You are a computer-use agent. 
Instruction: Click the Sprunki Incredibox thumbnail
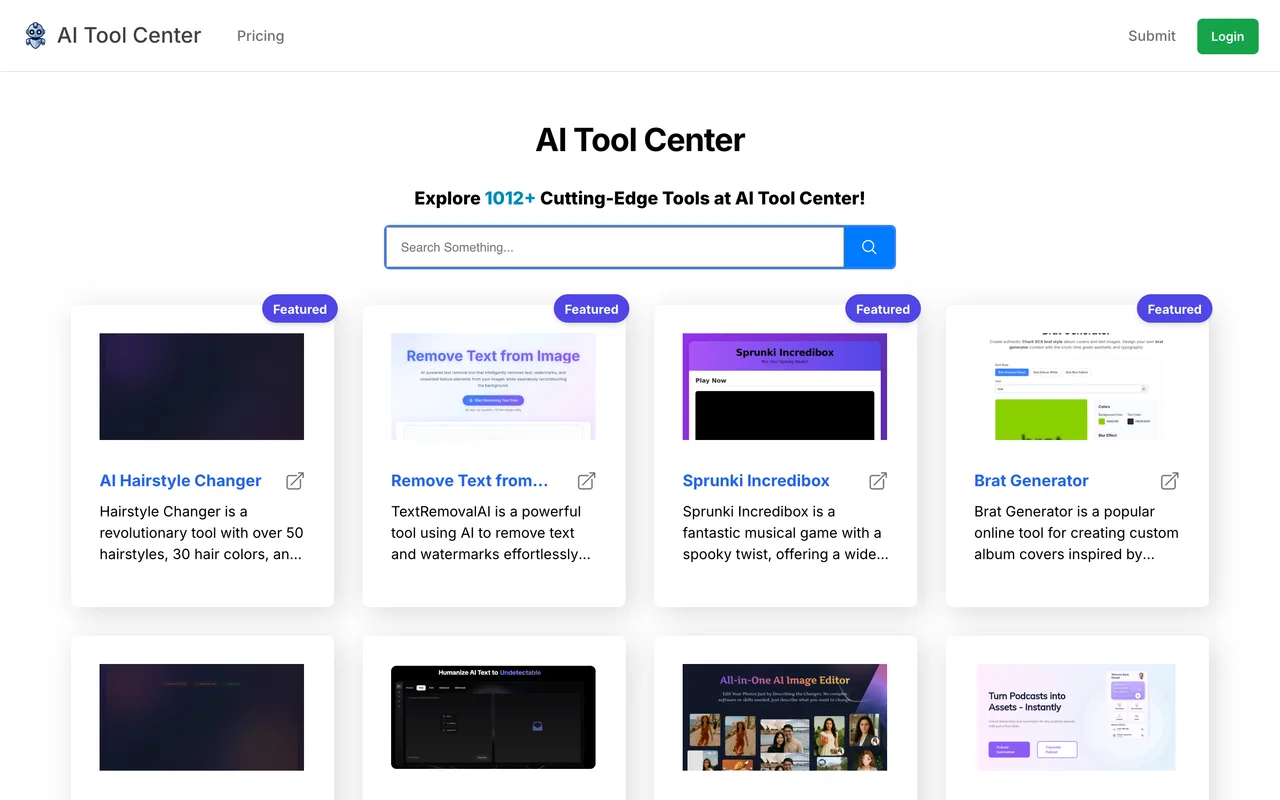785,387
